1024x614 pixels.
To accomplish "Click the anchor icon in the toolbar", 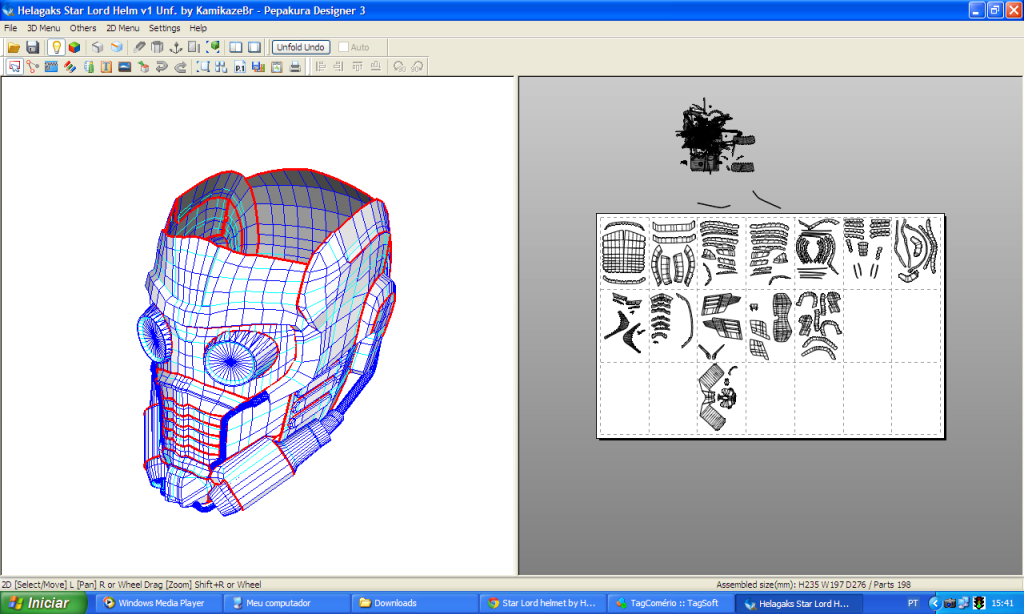I will 176,47.
